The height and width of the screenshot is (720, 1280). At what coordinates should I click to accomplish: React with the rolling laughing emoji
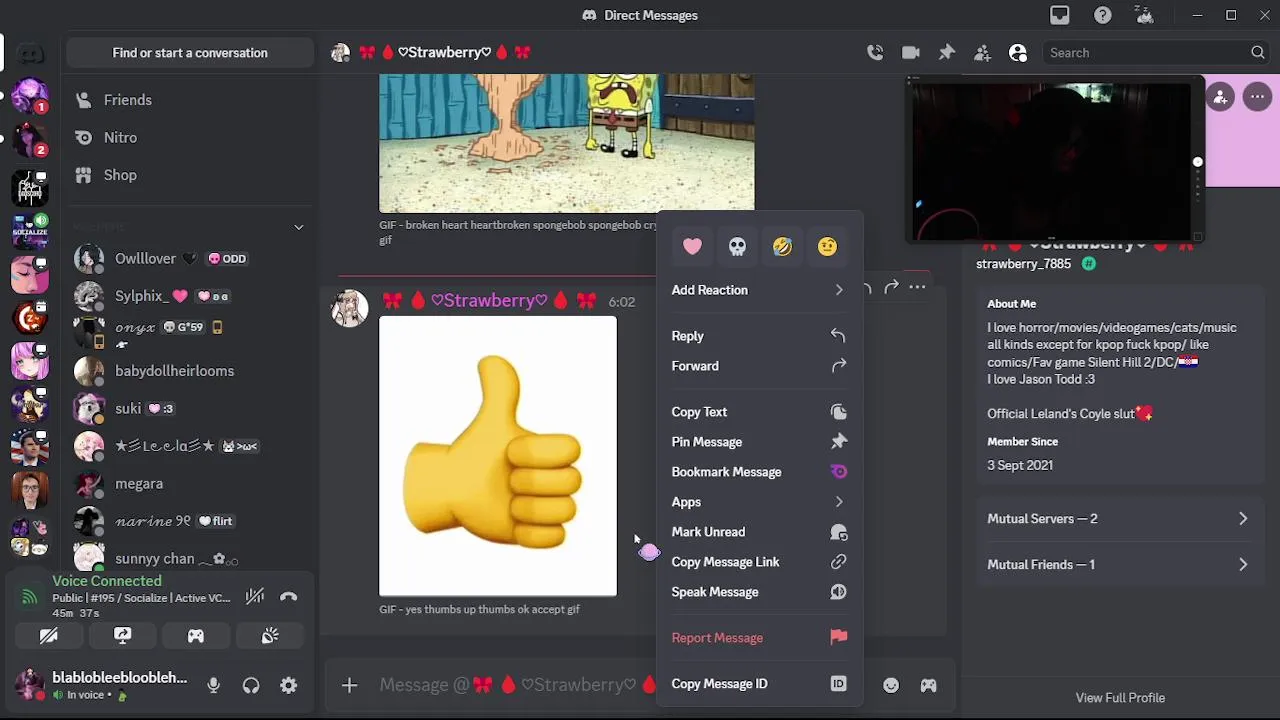pyautogui.click(x=782, y=246)
